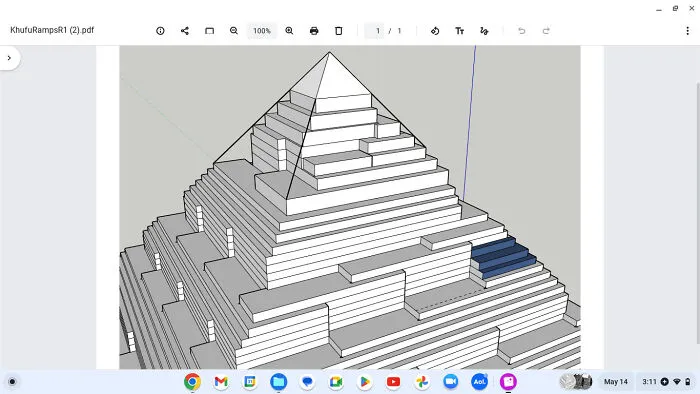Click the vertical scrollbar on the right

[x=698, y=213]
